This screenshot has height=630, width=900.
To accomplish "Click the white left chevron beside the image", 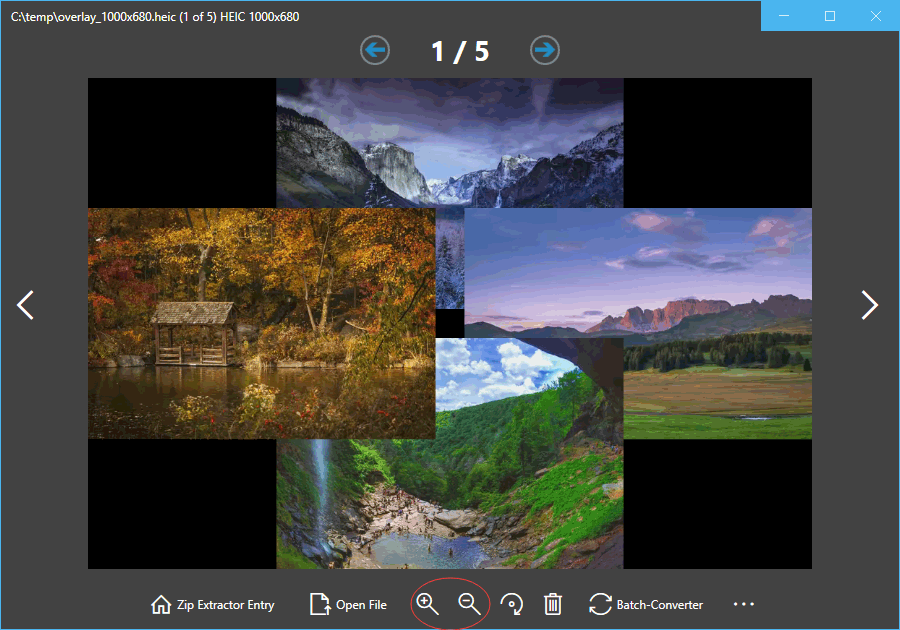I will tap(25, 305).
